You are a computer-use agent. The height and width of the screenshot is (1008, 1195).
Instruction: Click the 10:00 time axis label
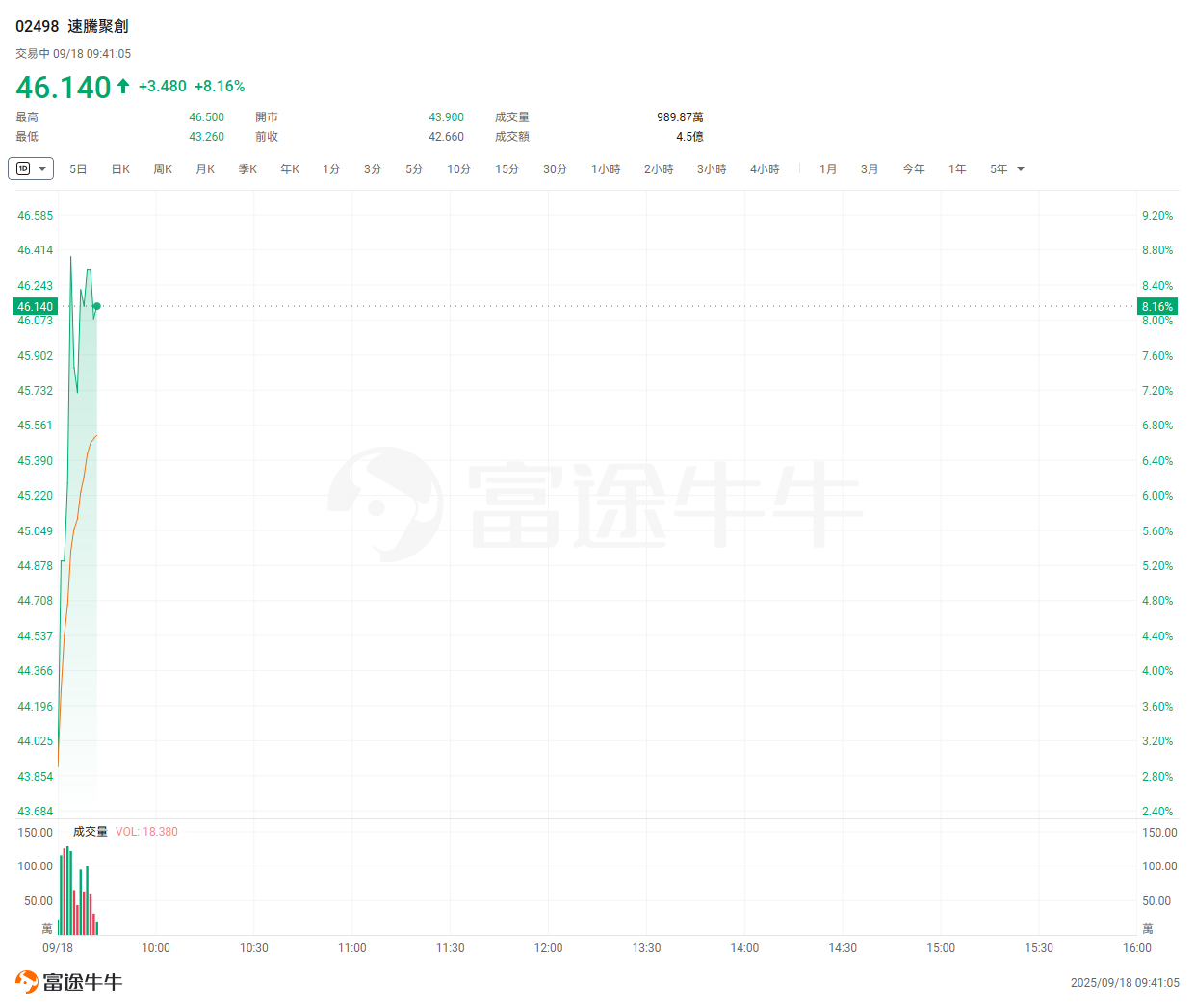[156, 948]
